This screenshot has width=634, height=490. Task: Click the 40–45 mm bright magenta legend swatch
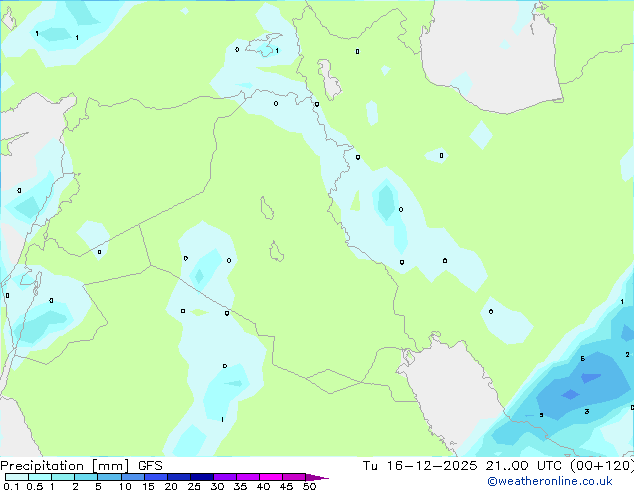pos(271,477)
